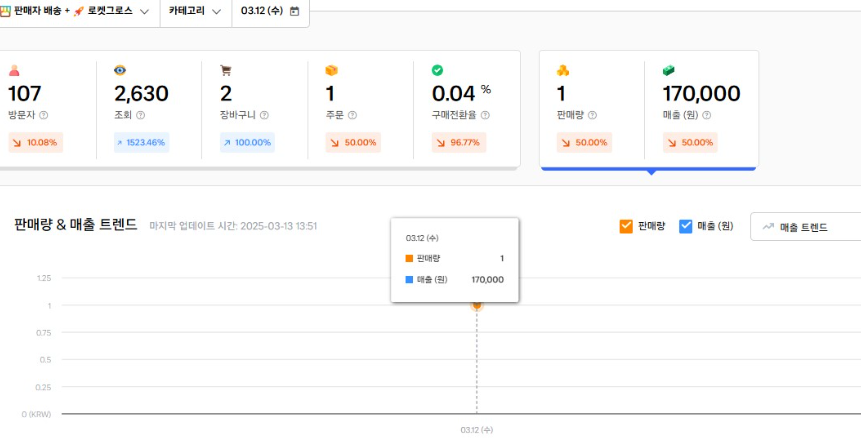Uncheck the blue 매출 (원) checkbox
This screenshot has height=438, width=861.
[x=686, y=226]
